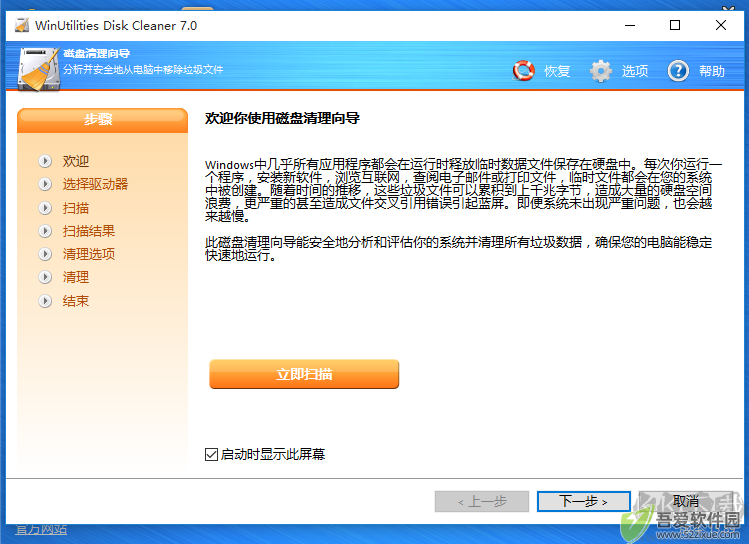Viewport: 749px width, 544px height.
Task: Click the broom disk cleaner logo icon
Action: [x=39, y=69]
